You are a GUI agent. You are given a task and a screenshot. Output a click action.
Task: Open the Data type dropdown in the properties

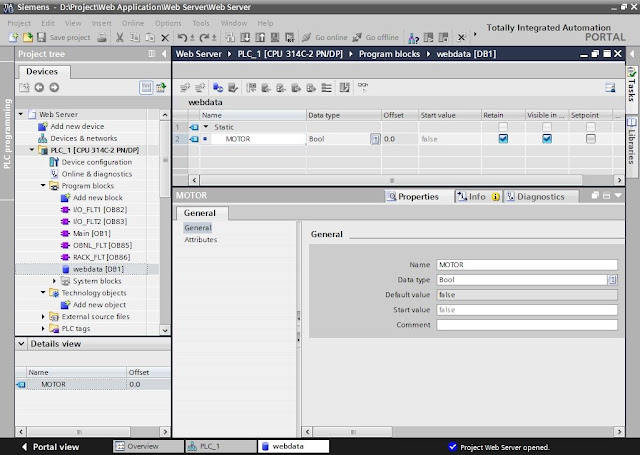tap(612, 280)
